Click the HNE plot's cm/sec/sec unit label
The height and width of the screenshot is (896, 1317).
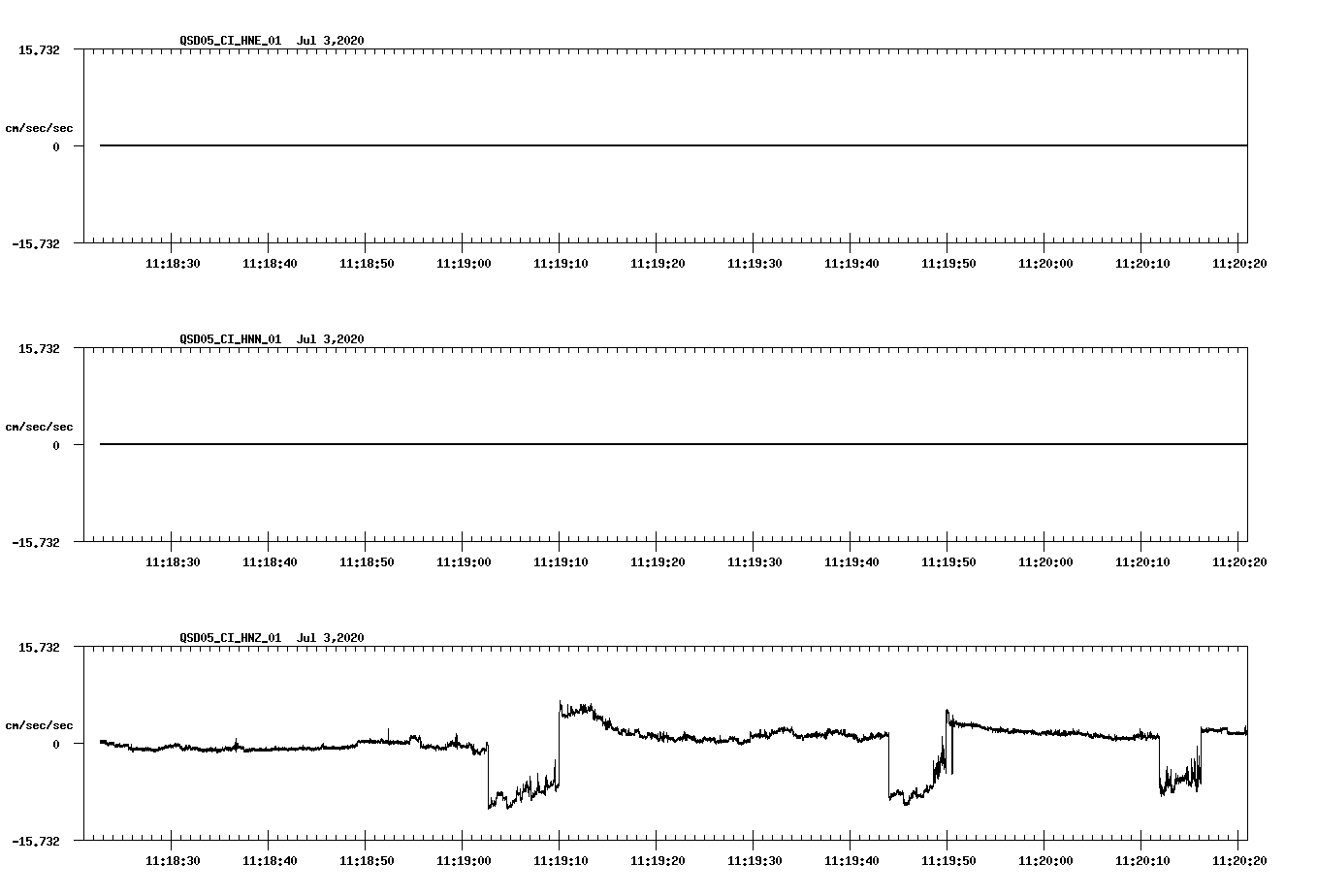point(39,128)
